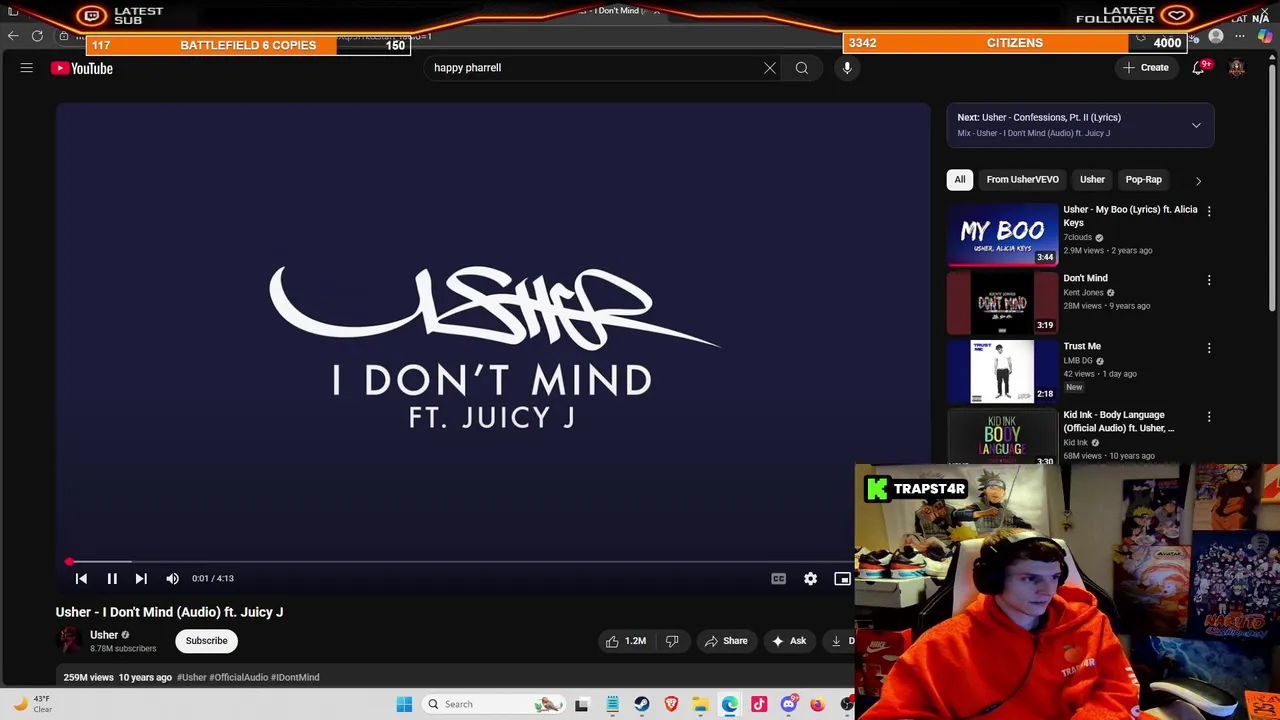Open the Ask AI button
The width and height of the screenshot is (1280, 720).
coord(789,641)
